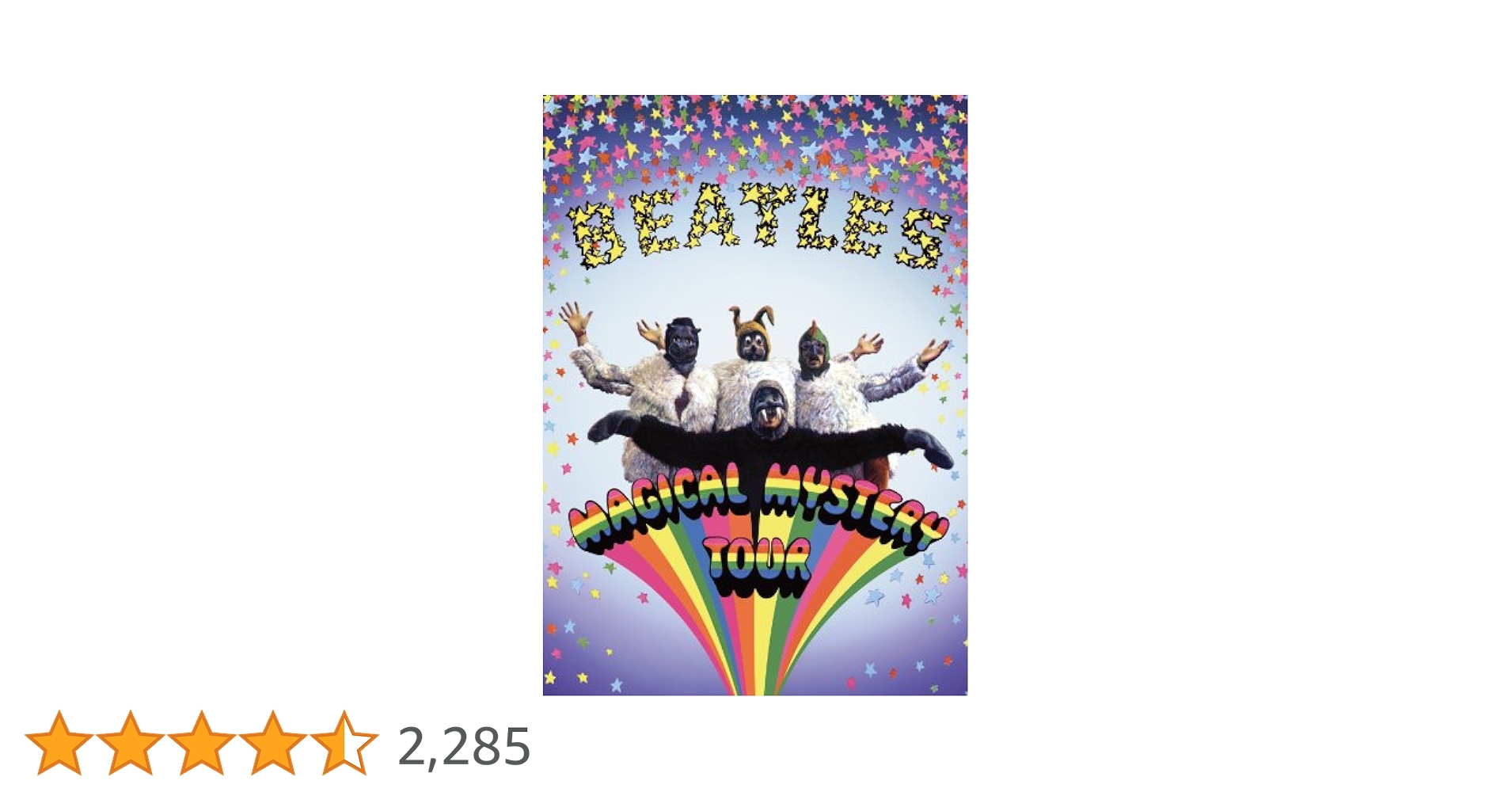1512x792 pixels.
Task: Click the third orange rating star
Action: point(202,743)
